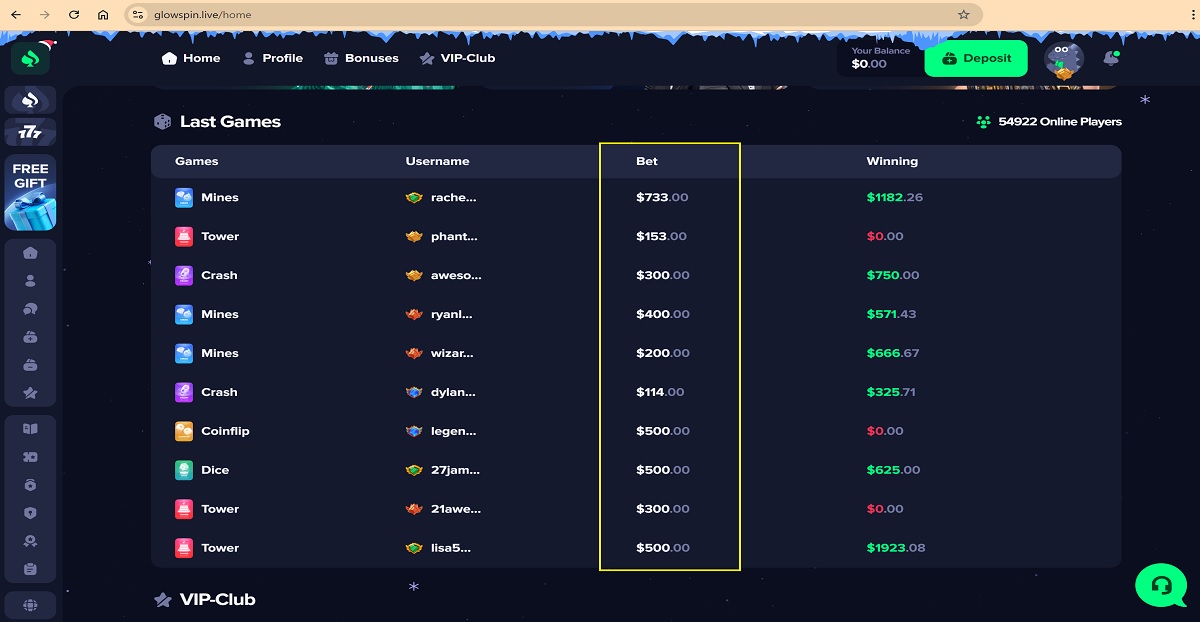Open VIP-Club in top navigation
1200x622 pixels.
457,58
